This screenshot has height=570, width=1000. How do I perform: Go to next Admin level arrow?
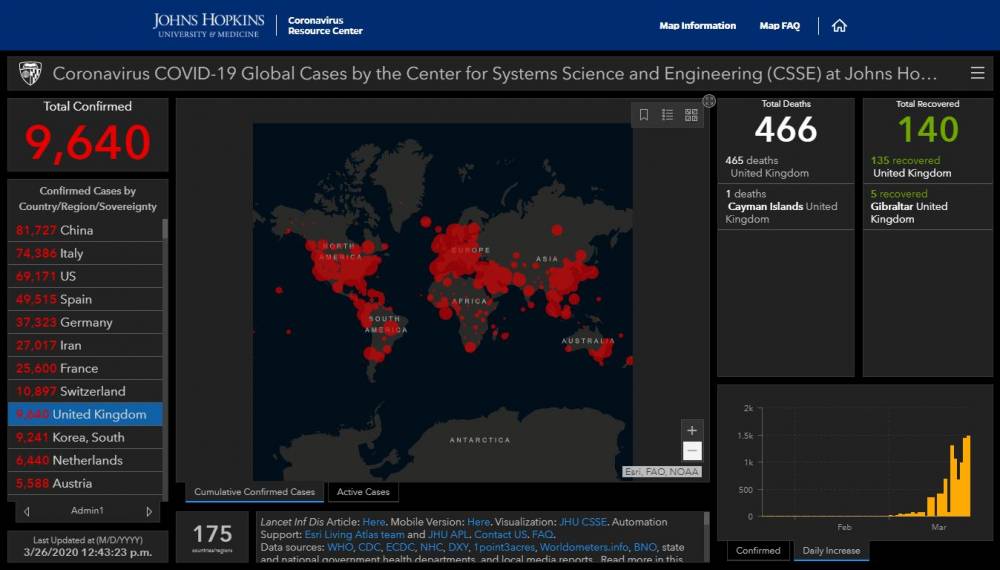coord(149,511)
